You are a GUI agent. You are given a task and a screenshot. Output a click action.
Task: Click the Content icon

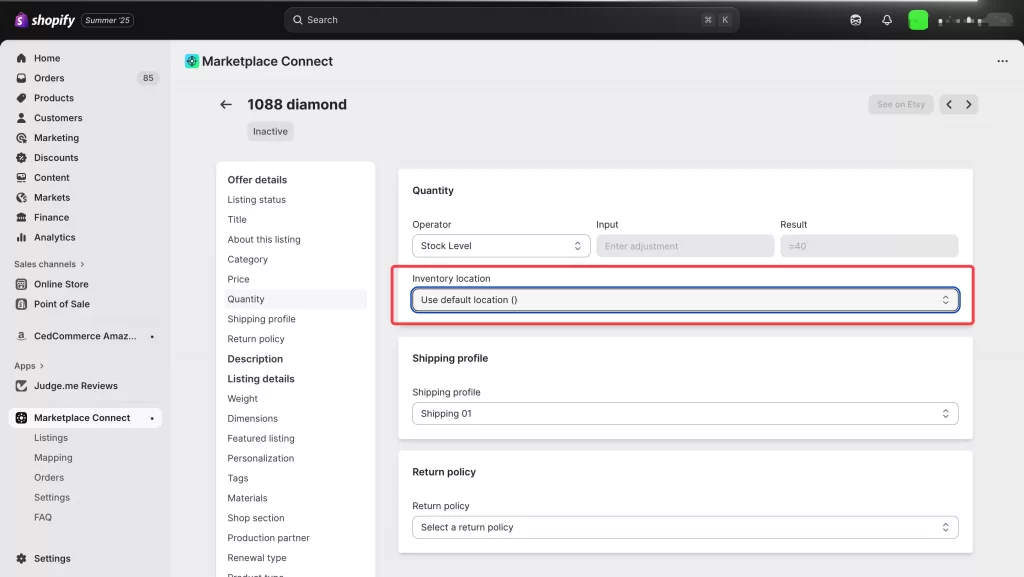point(22,178)
